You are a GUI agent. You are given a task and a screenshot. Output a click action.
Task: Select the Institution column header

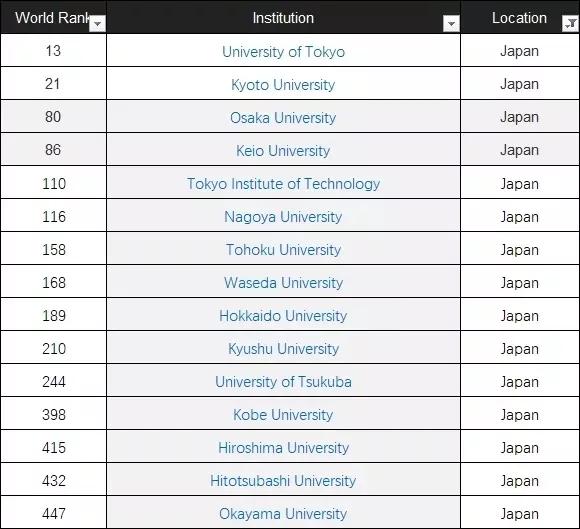(283, 17)
